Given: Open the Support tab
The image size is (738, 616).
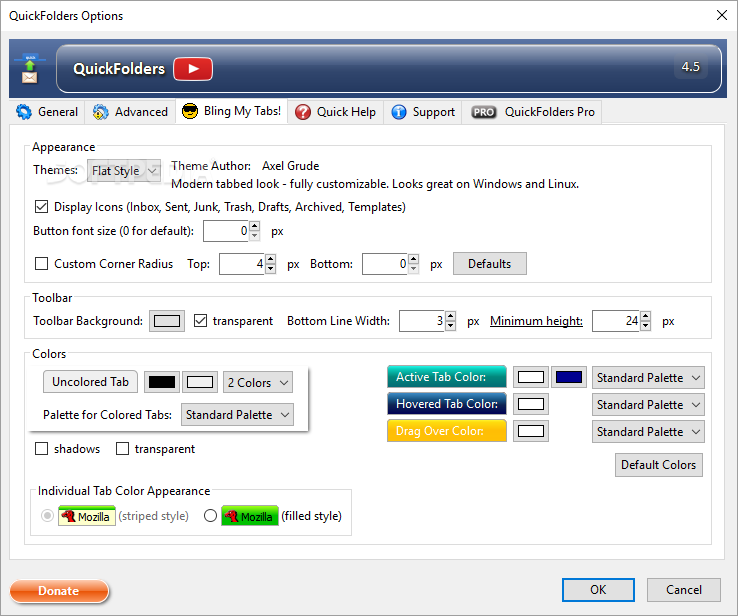Looking at the screenshot, I should pos(423,112).
